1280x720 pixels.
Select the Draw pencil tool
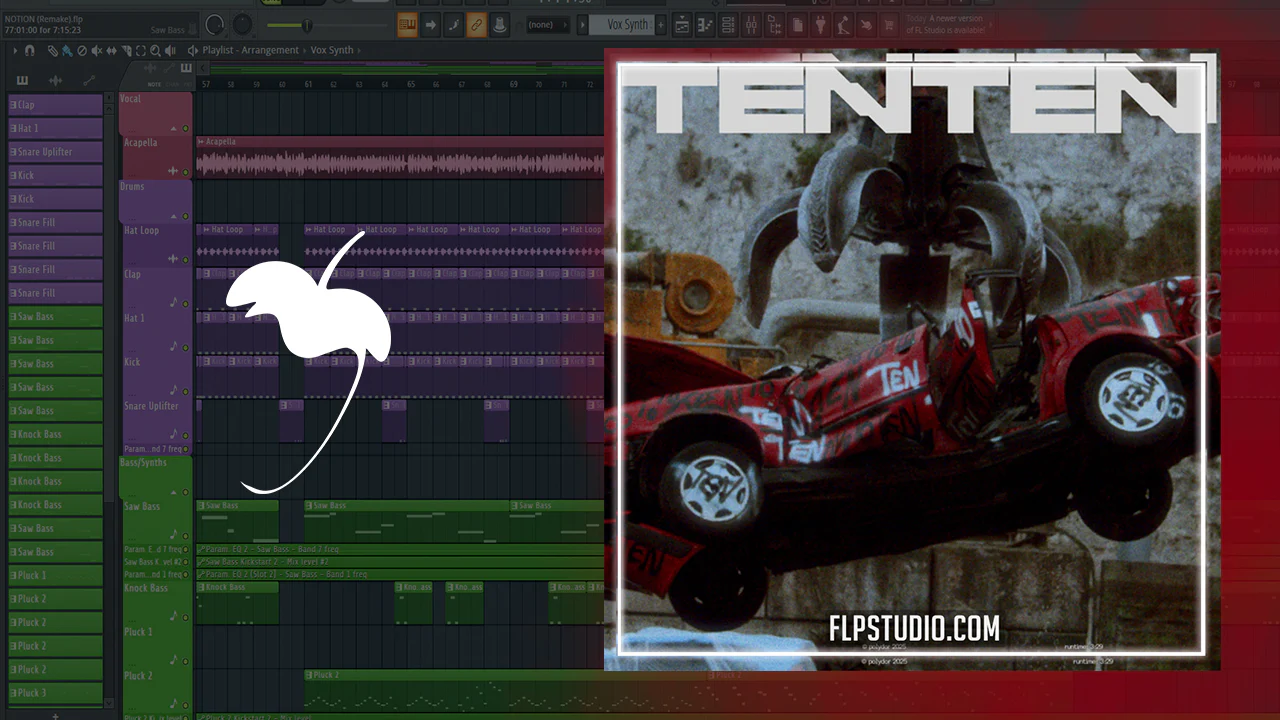(52, 50)
